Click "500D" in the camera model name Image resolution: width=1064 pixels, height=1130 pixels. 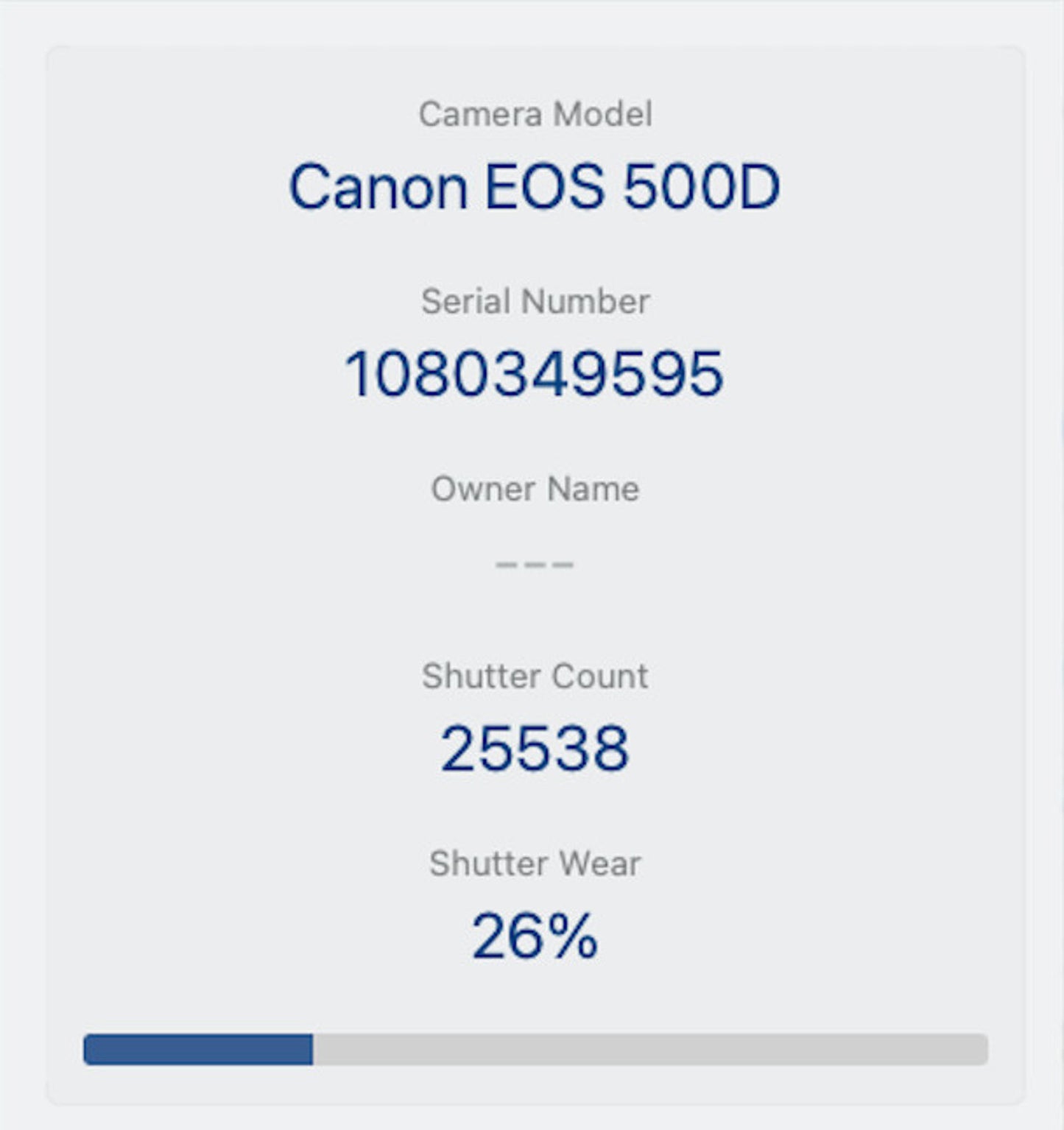[x=701, y=187]
